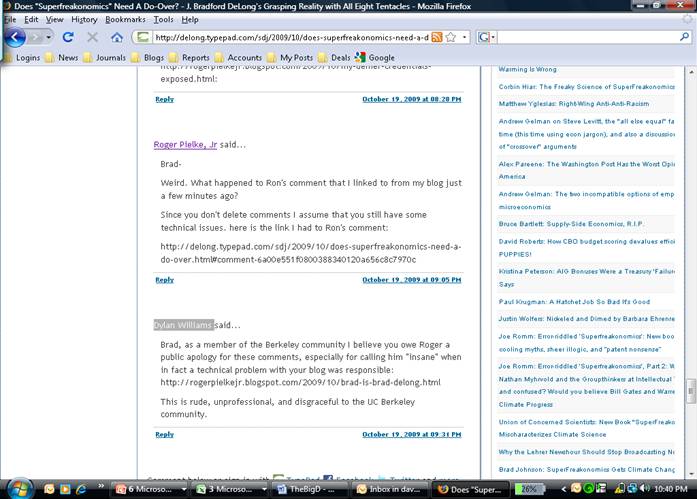The image size is (697, 499).
Task: Click the site identity icon before URL
Action: 142,37
